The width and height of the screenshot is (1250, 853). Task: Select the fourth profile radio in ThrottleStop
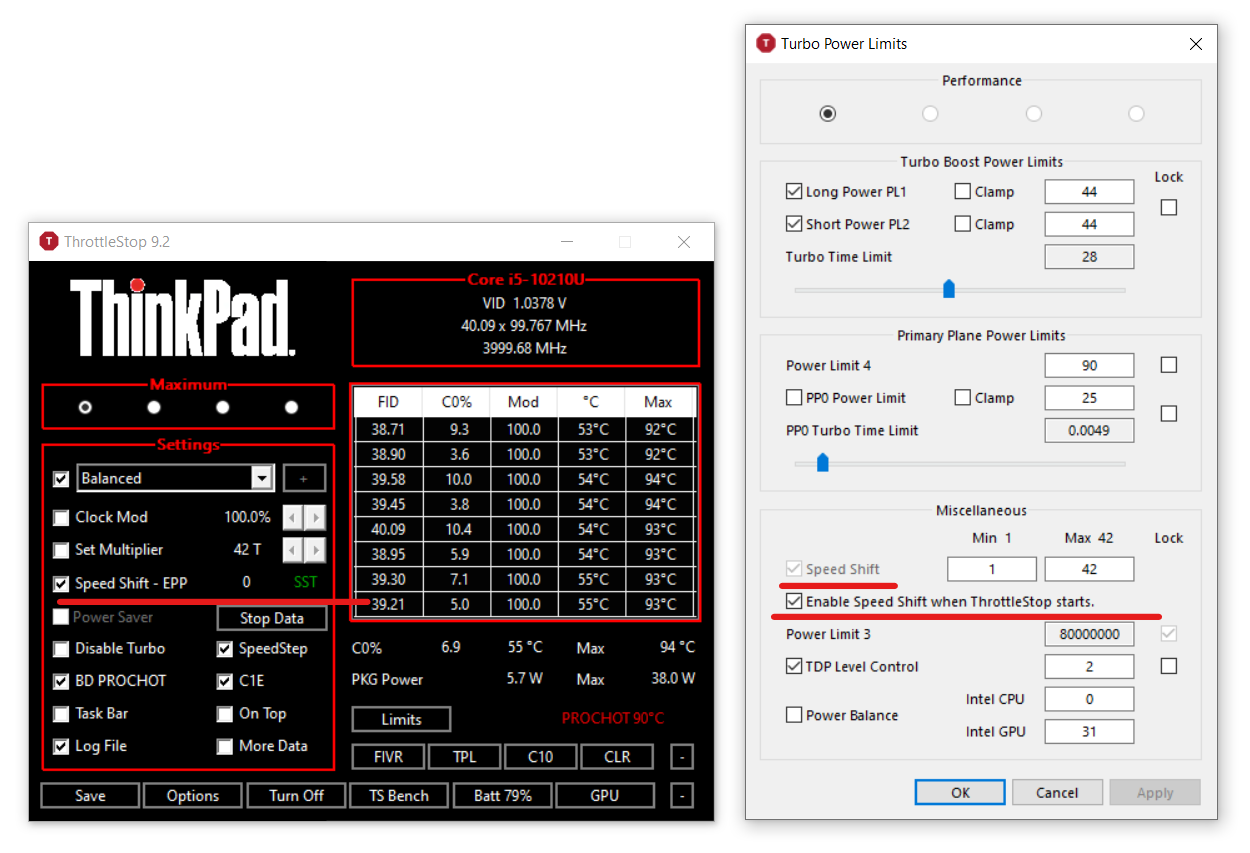(291, 407)
